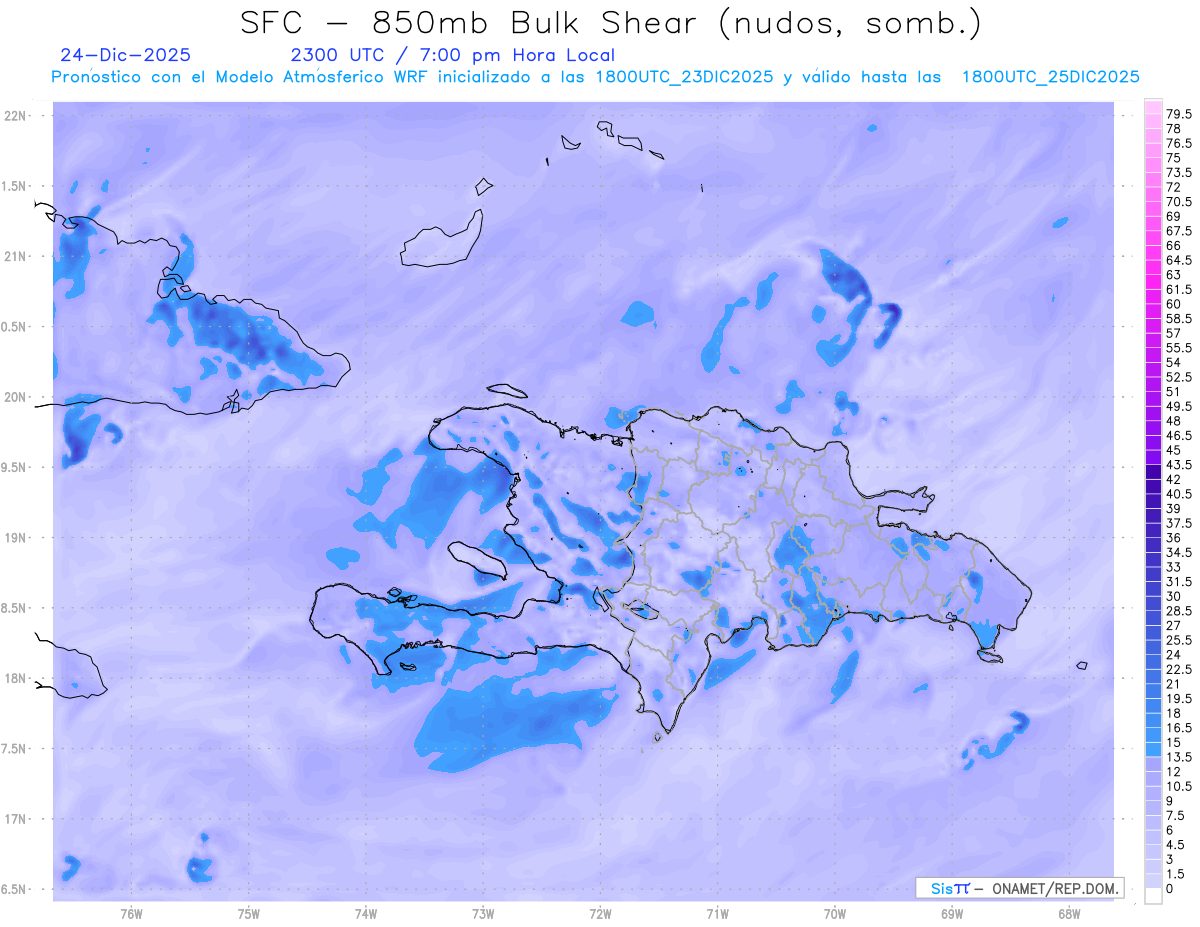The width and height of the screenshot is (1200, 927).
Task: Click the legend value '0'
Action: [x=1170, y=889]
